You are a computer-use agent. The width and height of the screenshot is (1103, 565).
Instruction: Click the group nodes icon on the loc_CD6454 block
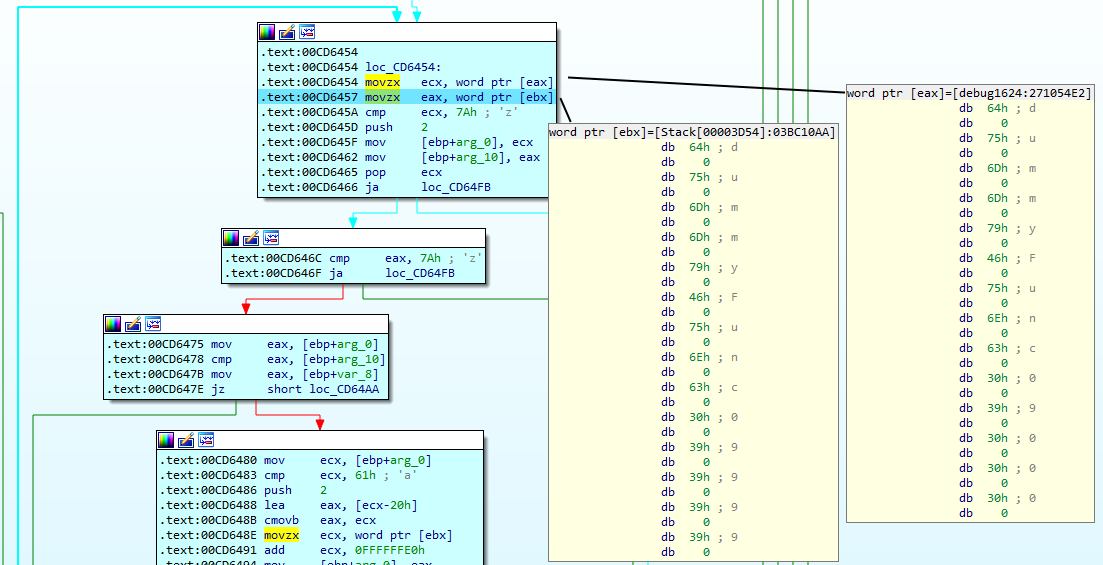(307, 32)
